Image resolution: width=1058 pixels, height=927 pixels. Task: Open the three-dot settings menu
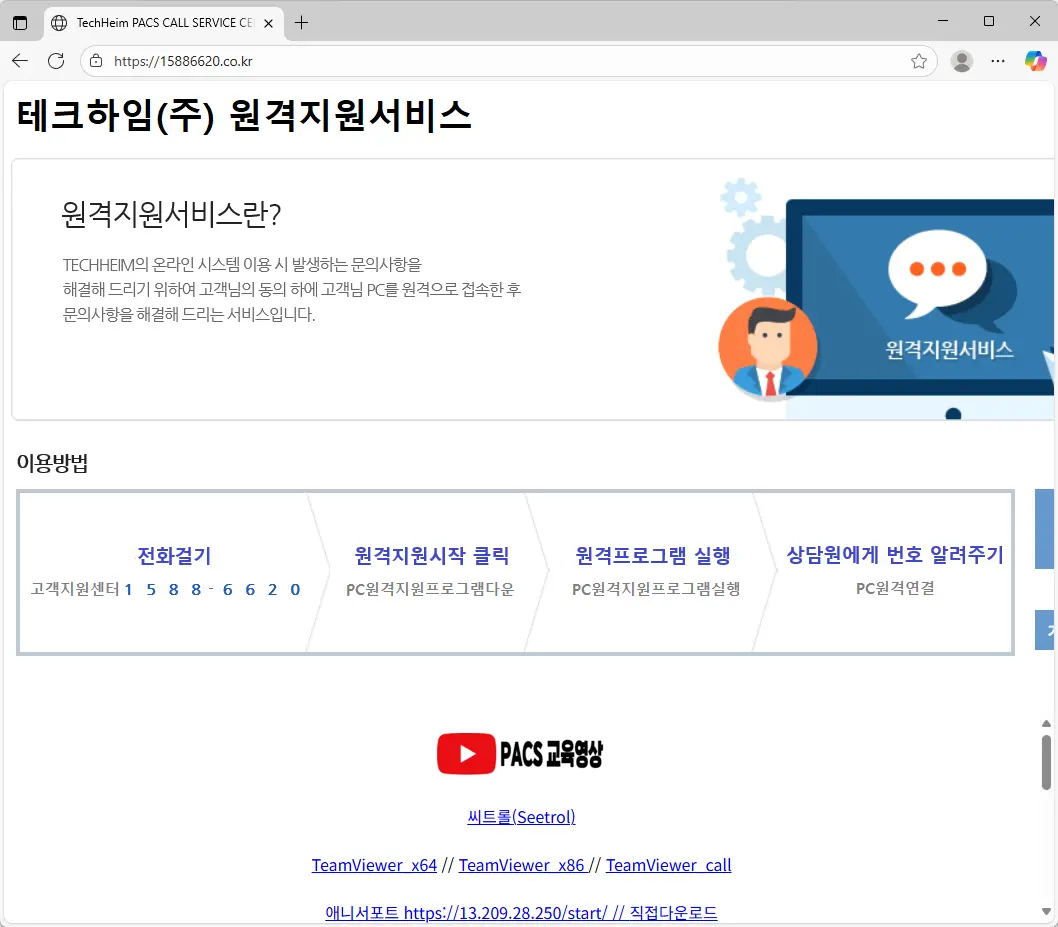point(997,61)
